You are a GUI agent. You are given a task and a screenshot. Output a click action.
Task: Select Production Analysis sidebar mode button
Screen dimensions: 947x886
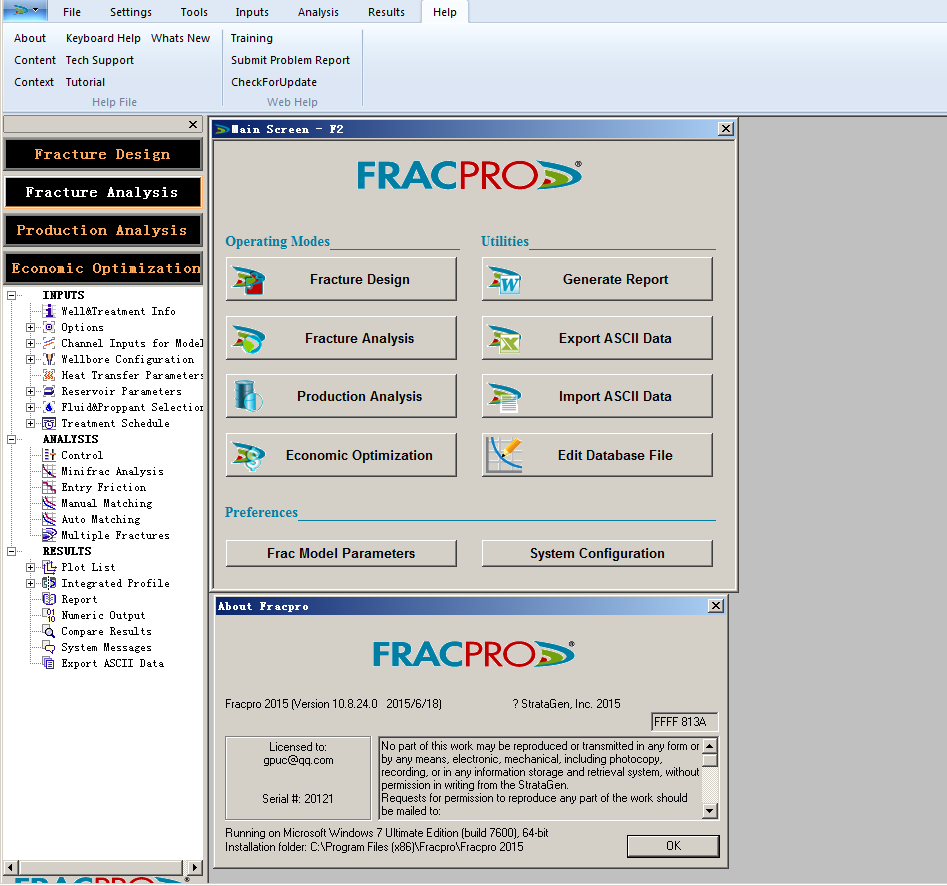click(103, 230)
